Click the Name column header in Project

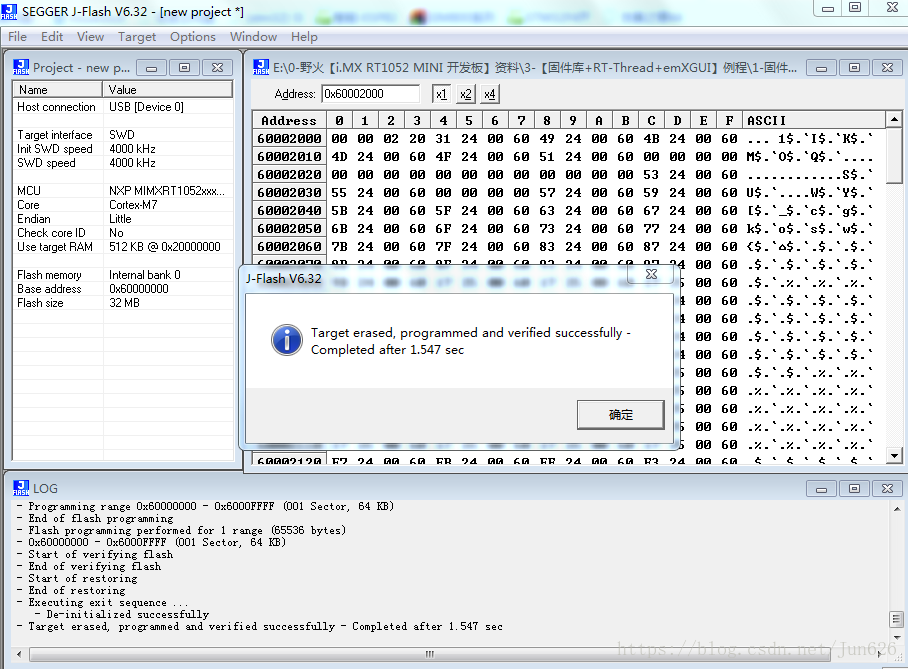coord(57,90)
